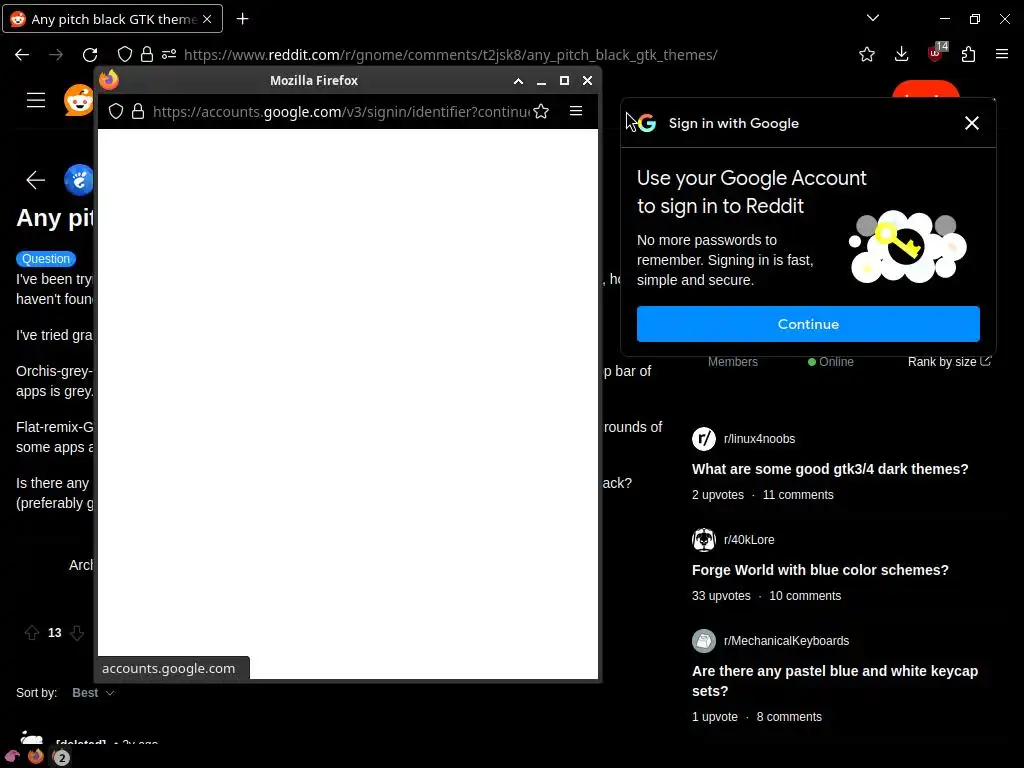The width and height of the screenshot is (1024, 768).
Task: Go back in main browser toolbar
Action: 22,55
